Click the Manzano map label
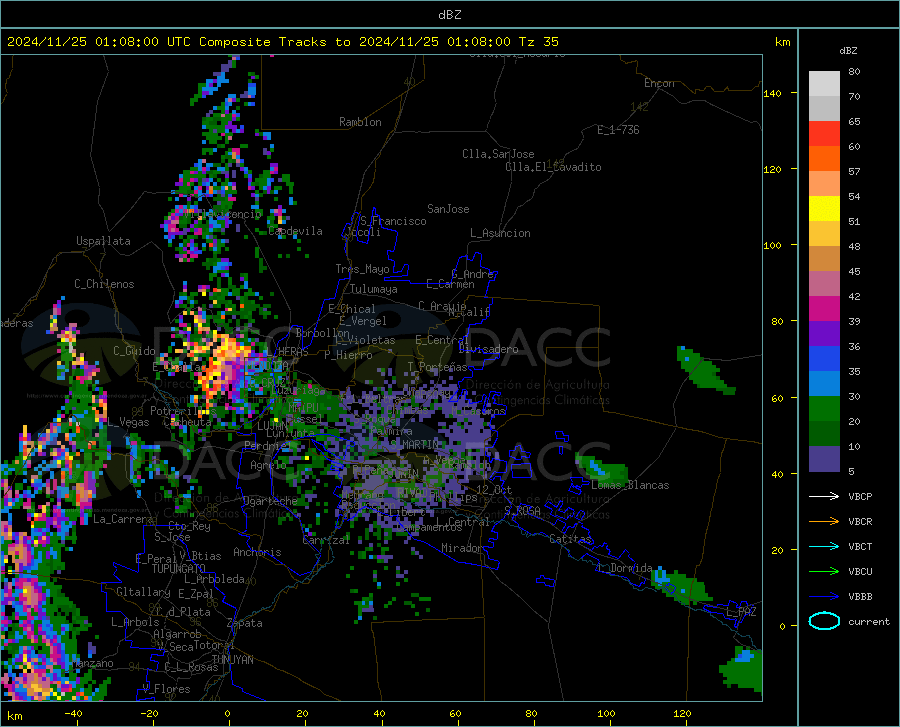 [92, 663]
